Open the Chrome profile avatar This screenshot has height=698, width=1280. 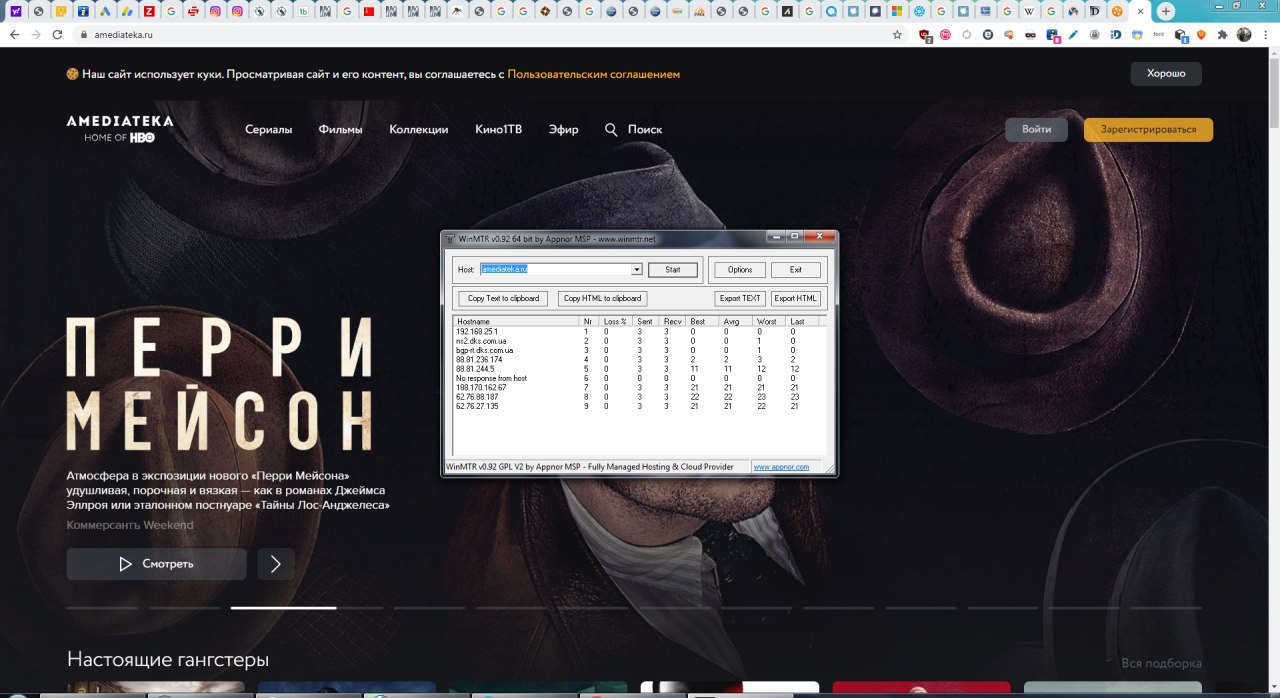click(x=1244, y=34)
